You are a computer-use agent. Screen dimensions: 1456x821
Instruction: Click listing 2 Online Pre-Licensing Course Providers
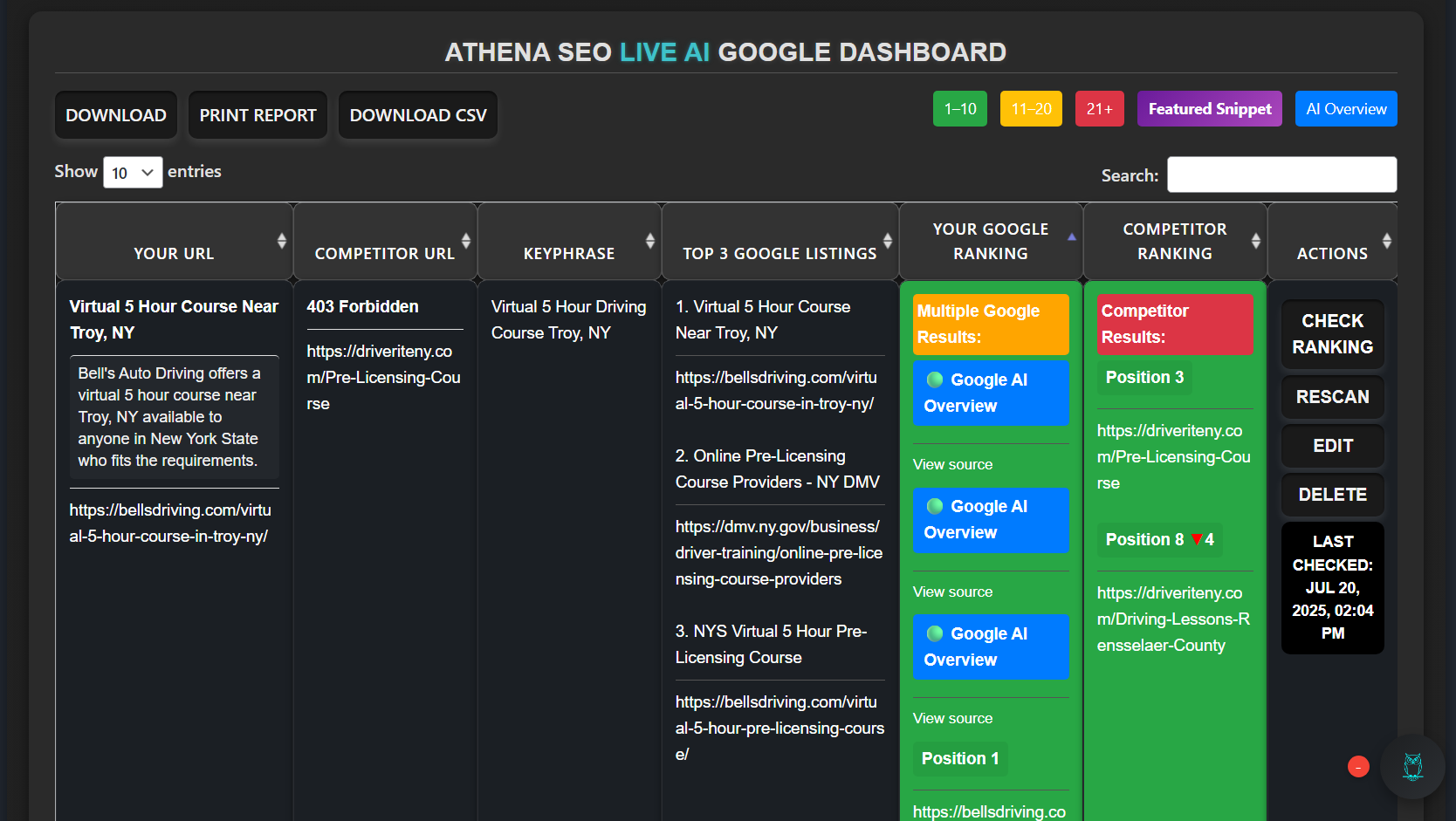tap(777, 469)
